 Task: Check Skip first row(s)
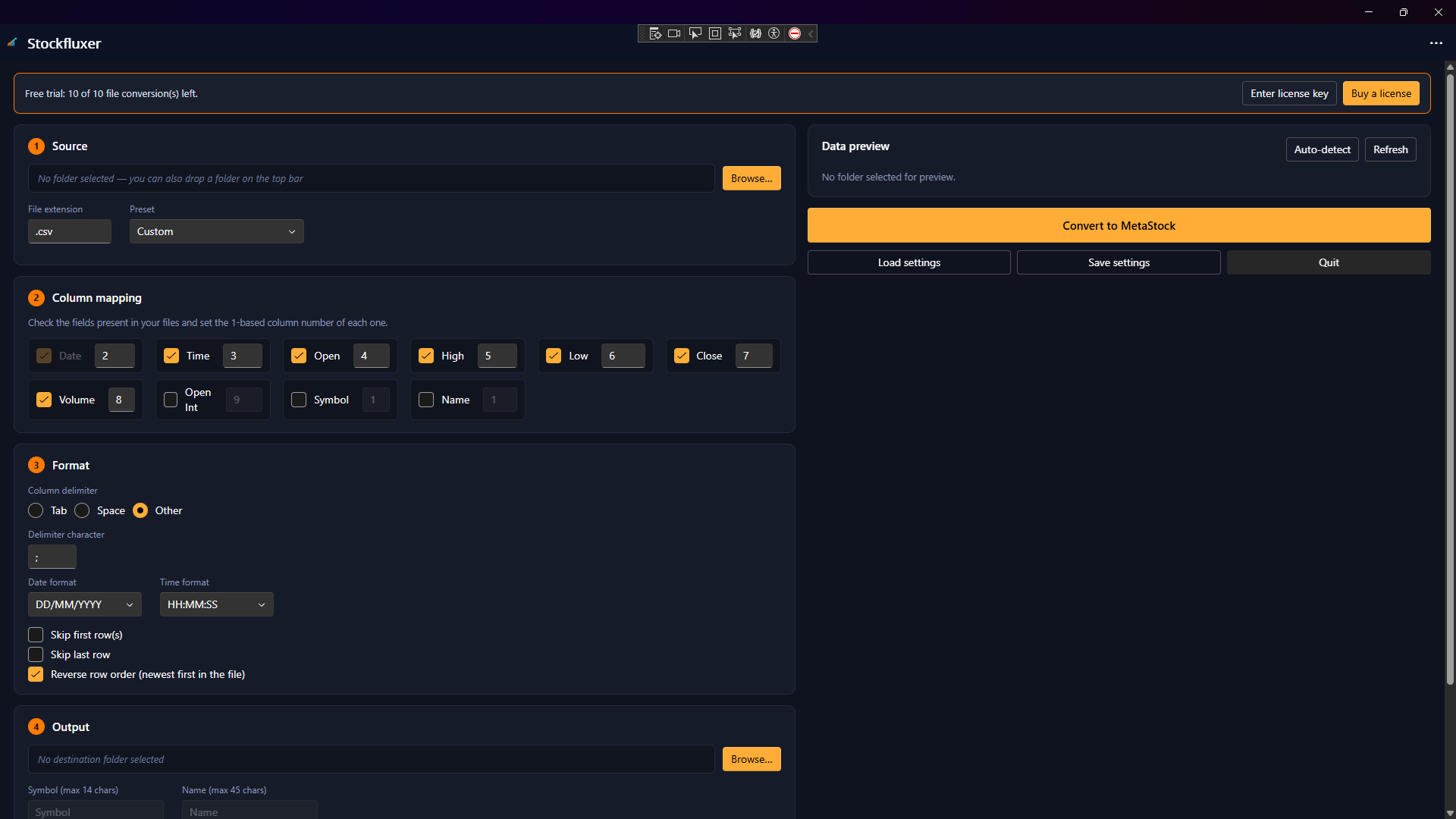tap(36, 635)
